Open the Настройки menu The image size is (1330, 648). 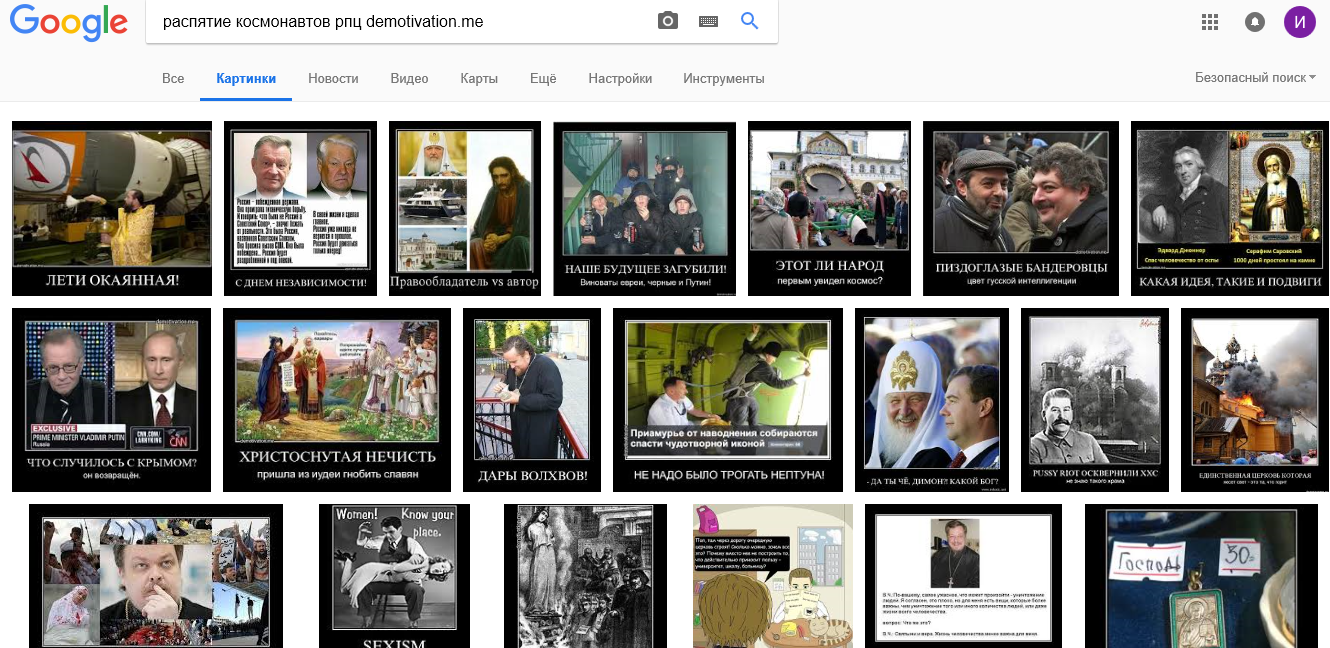point(620,79)
